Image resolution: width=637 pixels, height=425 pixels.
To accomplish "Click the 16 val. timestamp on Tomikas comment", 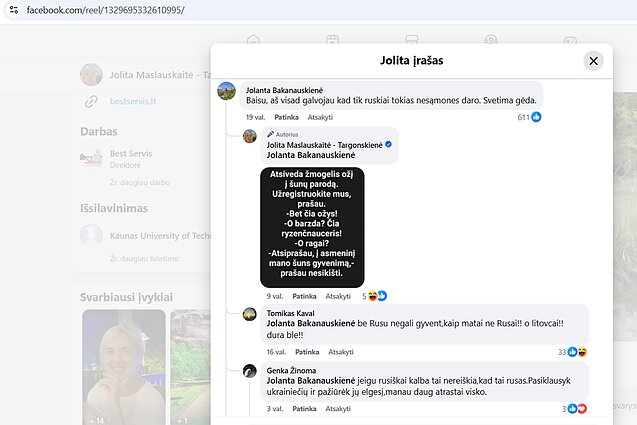I will click(276, 352).
